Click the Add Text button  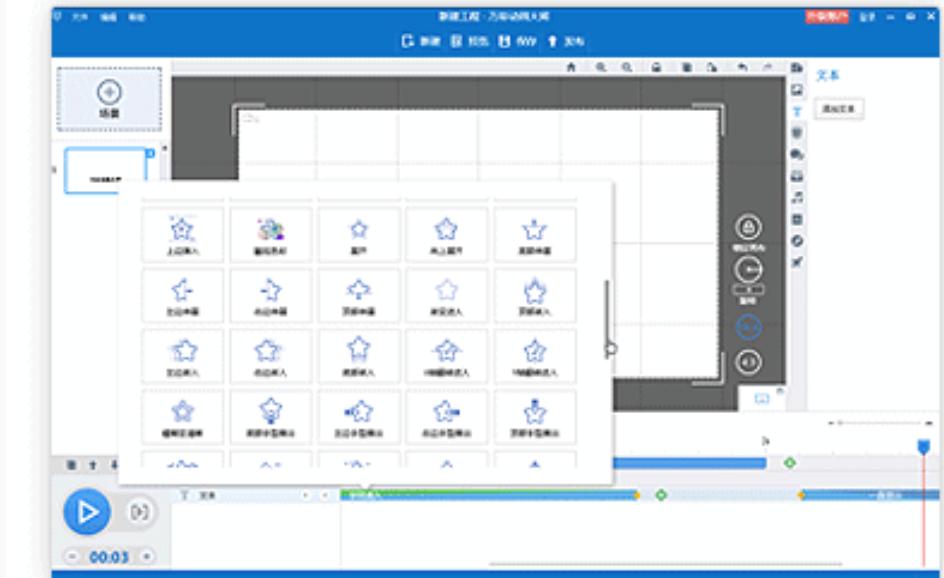click(x=839, y=109)
